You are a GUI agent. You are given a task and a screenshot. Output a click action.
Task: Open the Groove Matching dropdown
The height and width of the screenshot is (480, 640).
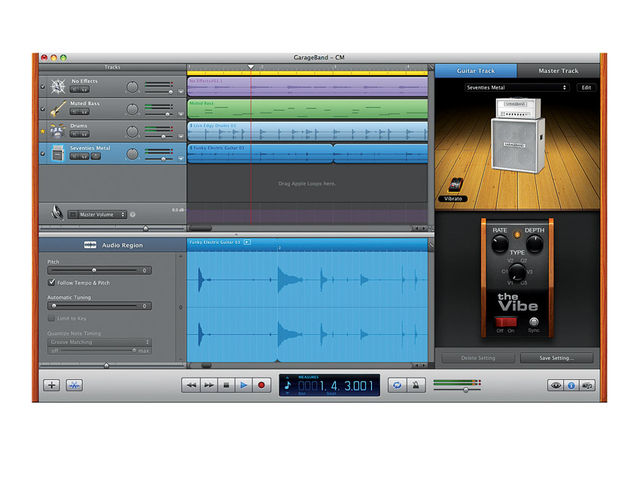coord(99,342)
